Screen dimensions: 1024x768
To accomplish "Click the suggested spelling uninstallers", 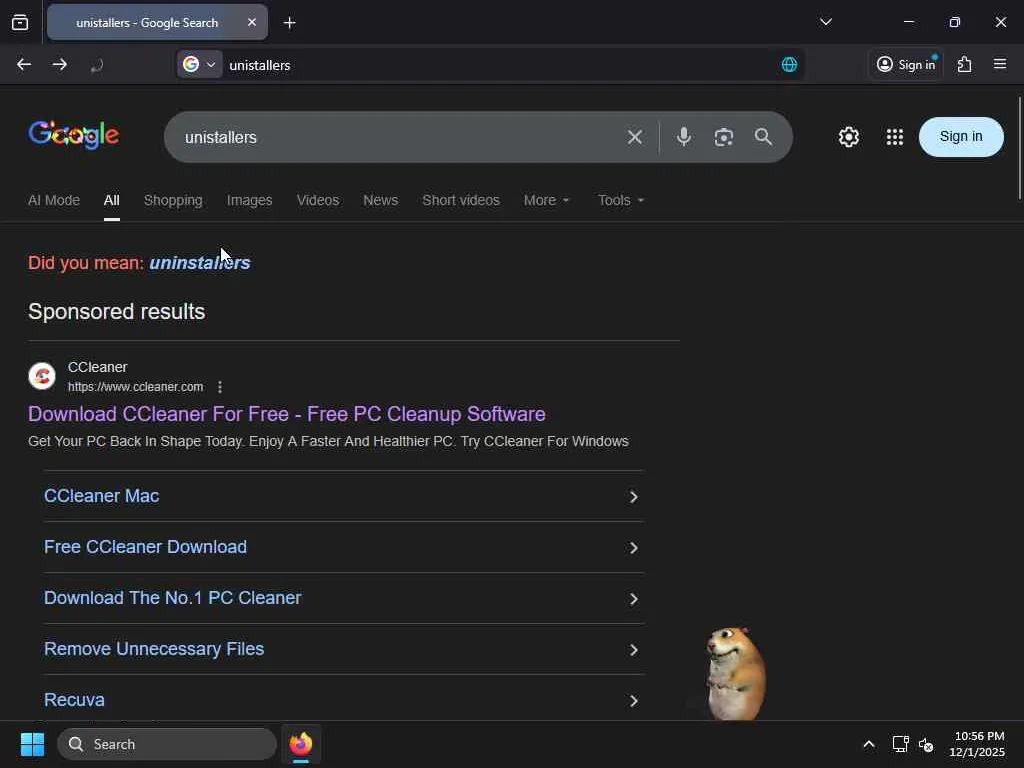I will (200, 263).
